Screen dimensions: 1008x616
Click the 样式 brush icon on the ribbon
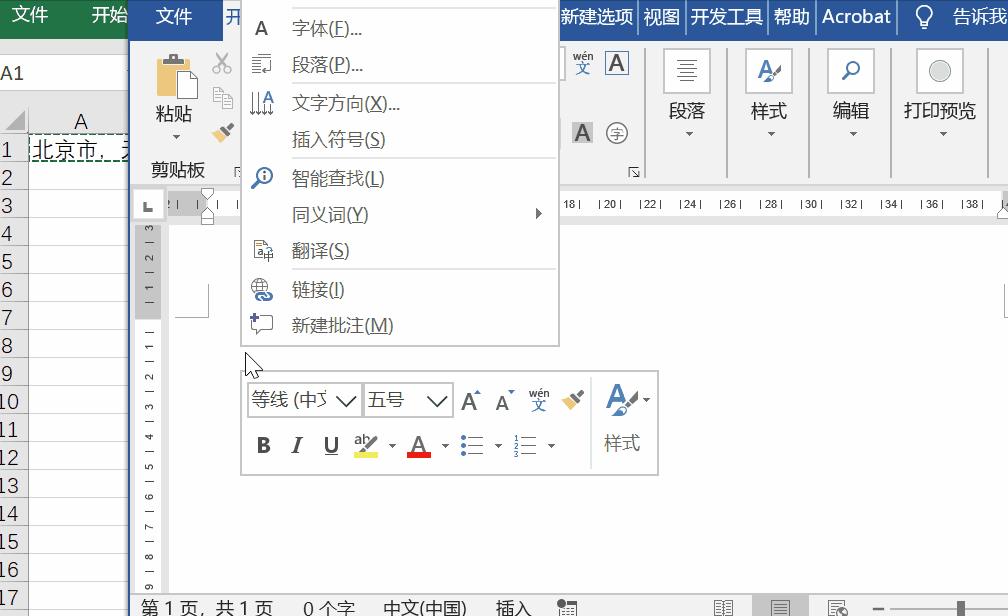pos(769,71)
